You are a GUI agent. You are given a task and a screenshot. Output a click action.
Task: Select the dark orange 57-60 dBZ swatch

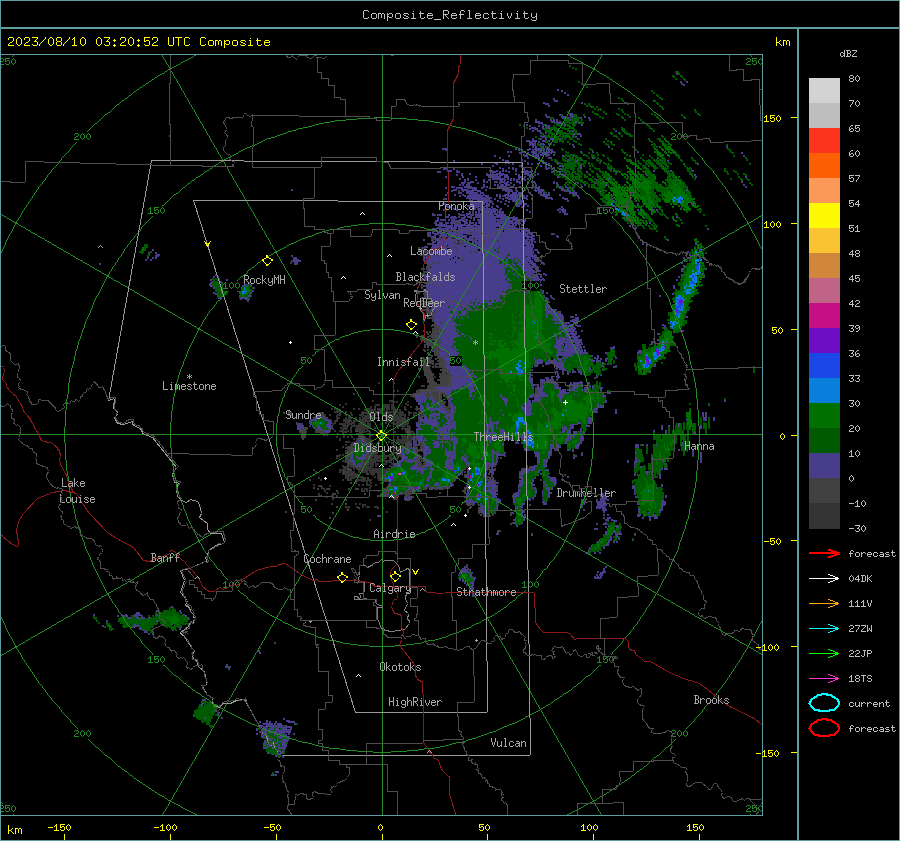click(x=824, y=165)
